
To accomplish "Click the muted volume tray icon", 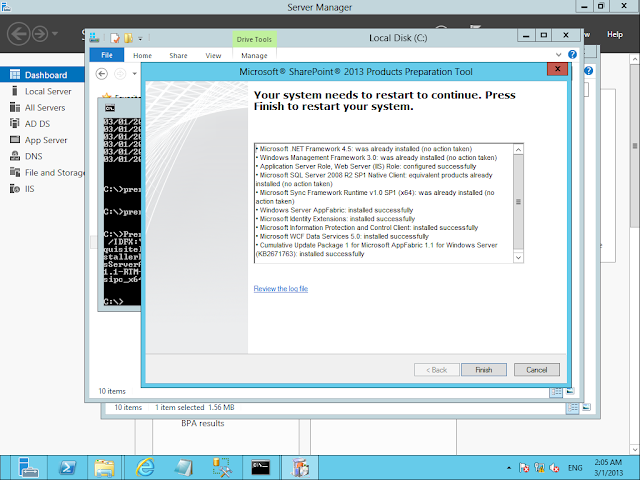I will coord(554,468).
